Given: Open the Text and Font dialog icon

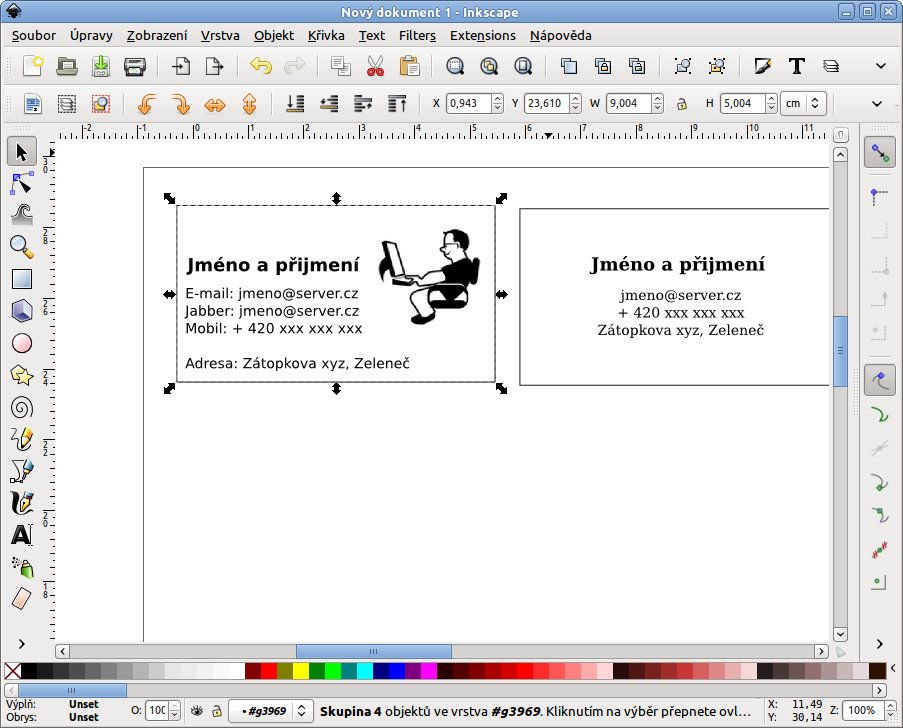Looking at the screenshot, I should coord(796,67).
